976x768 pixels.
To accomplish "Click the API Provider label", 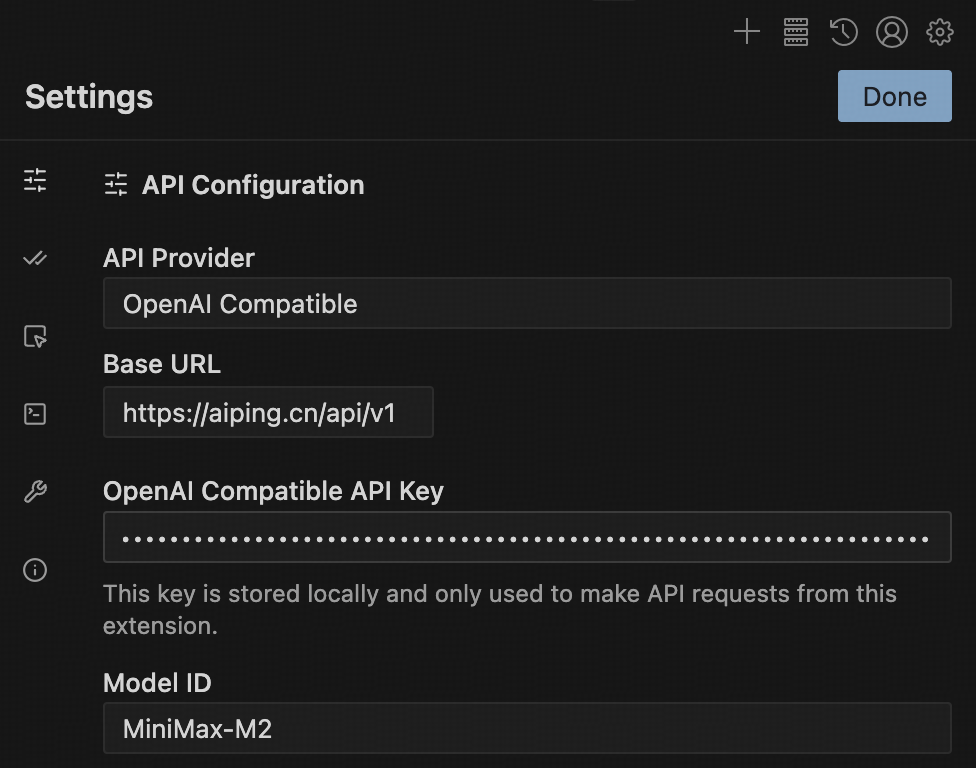I will tap(179, 258).
